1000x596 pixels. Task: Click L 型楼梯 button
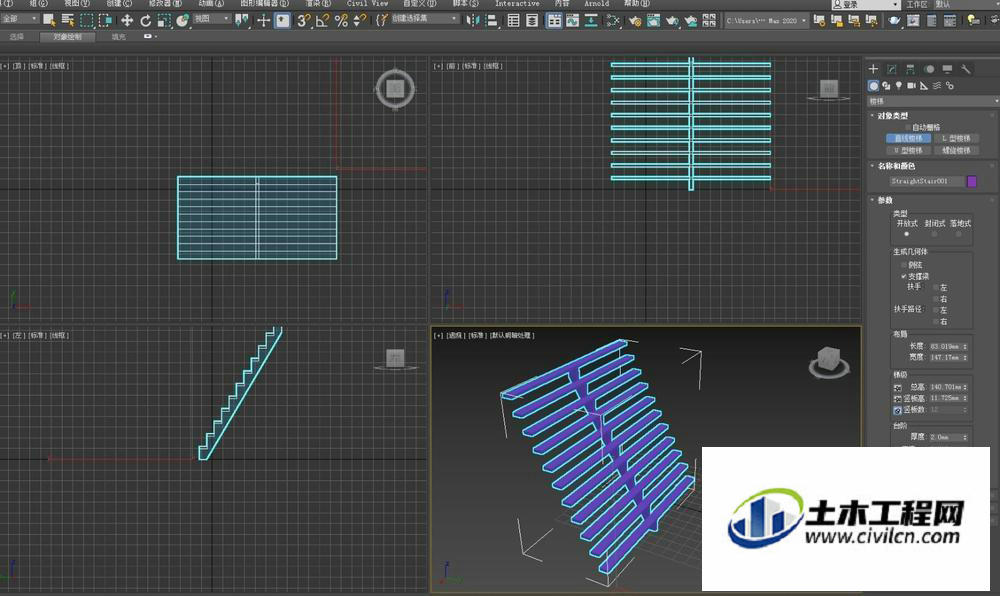(956, 138)
